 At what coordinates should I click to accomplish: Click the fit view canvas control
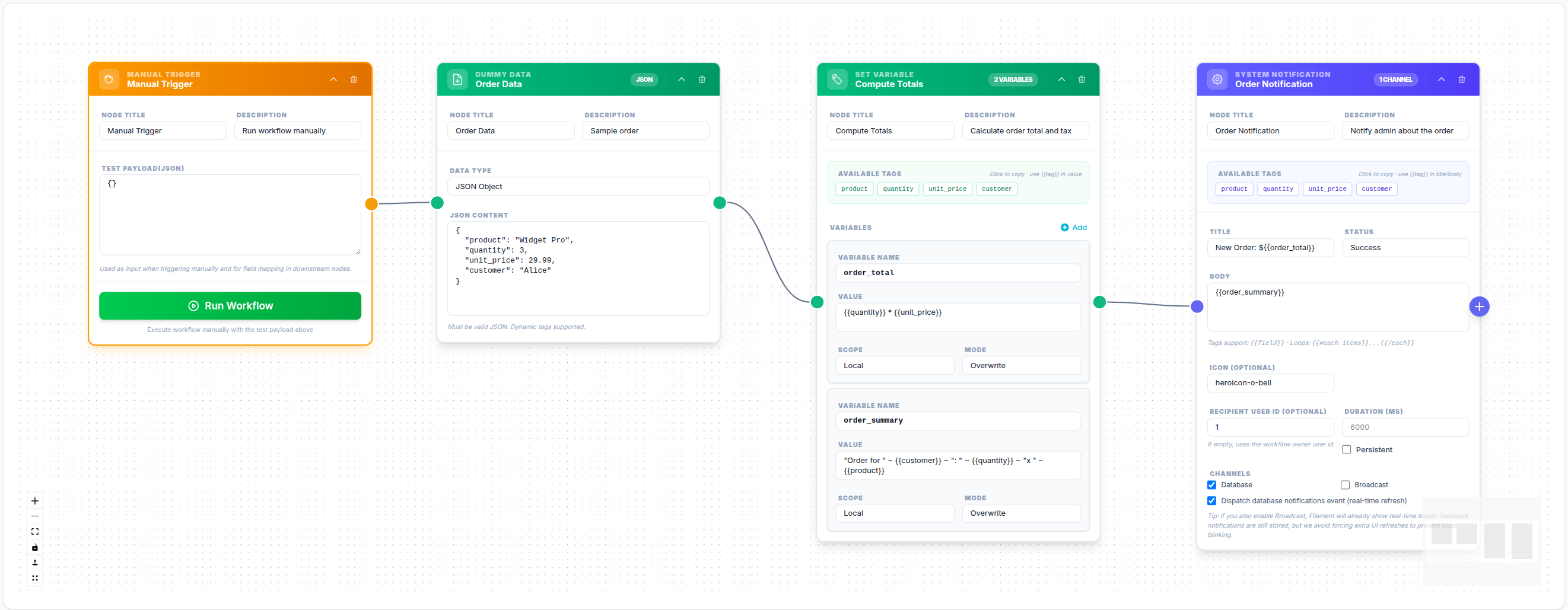[x=34, y=532]
